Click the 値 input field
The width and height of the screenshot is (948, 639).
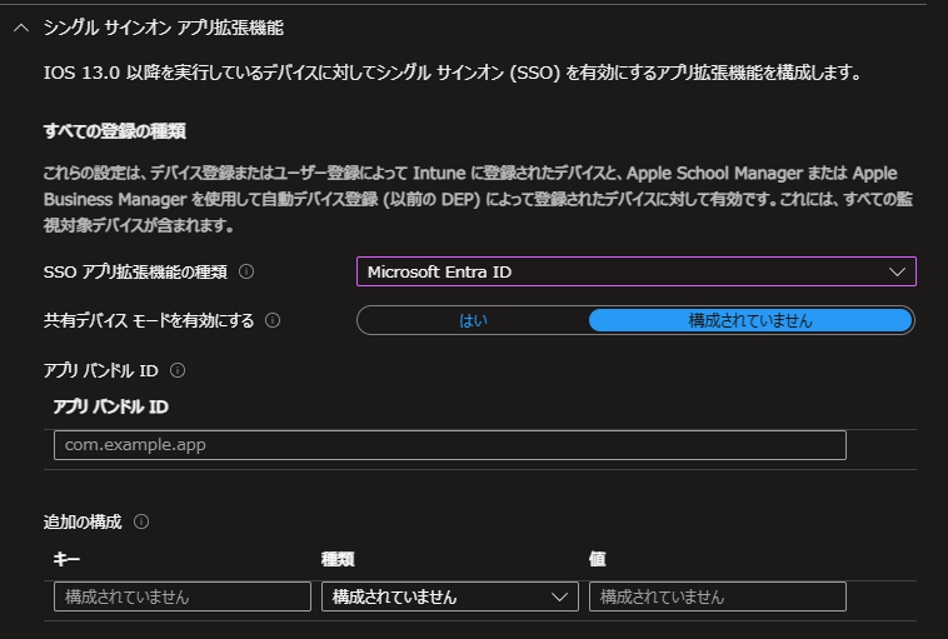(717, 597)
